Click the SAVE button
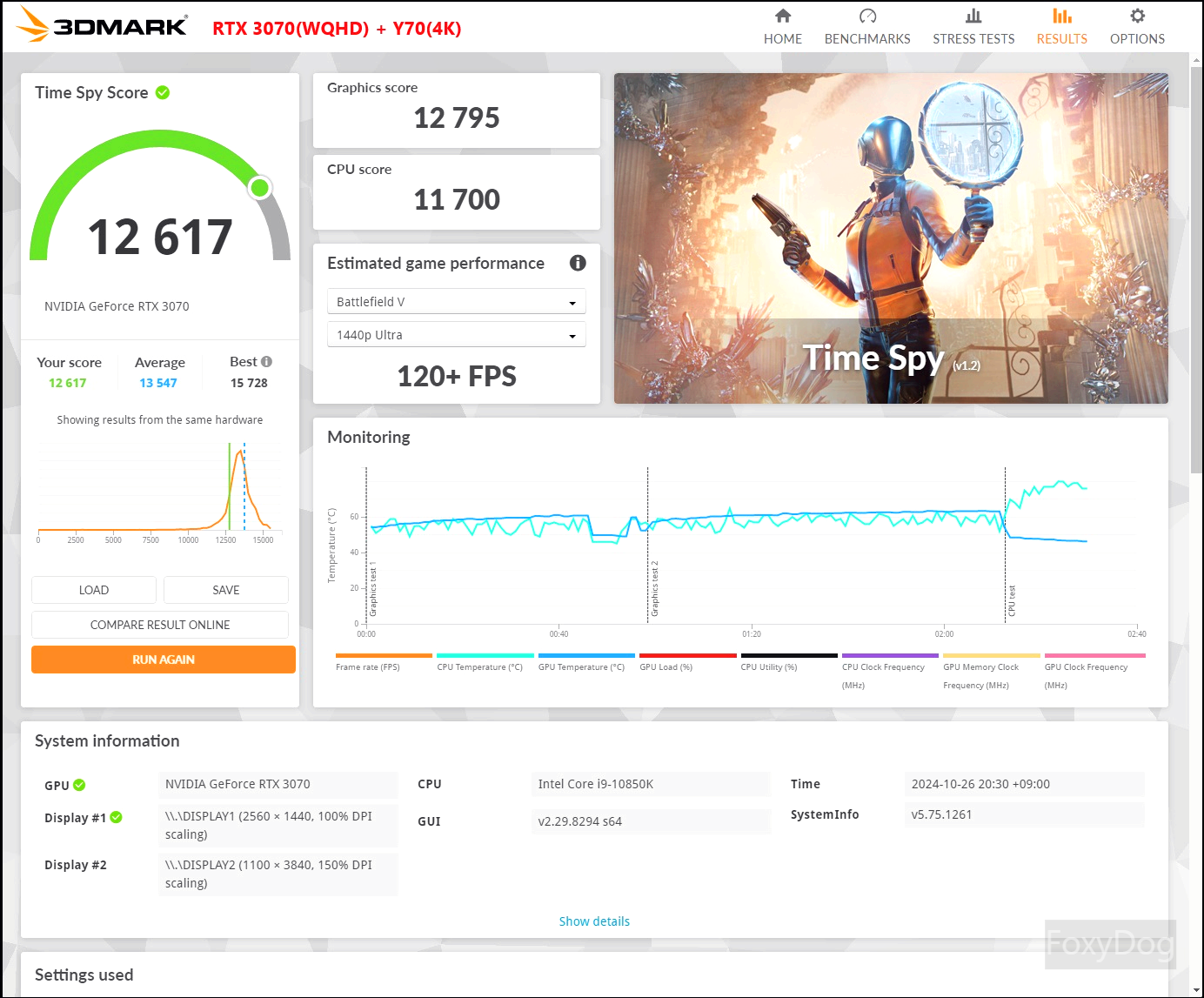The width and height of the screenshot is (1204, 998). point(226,590)
